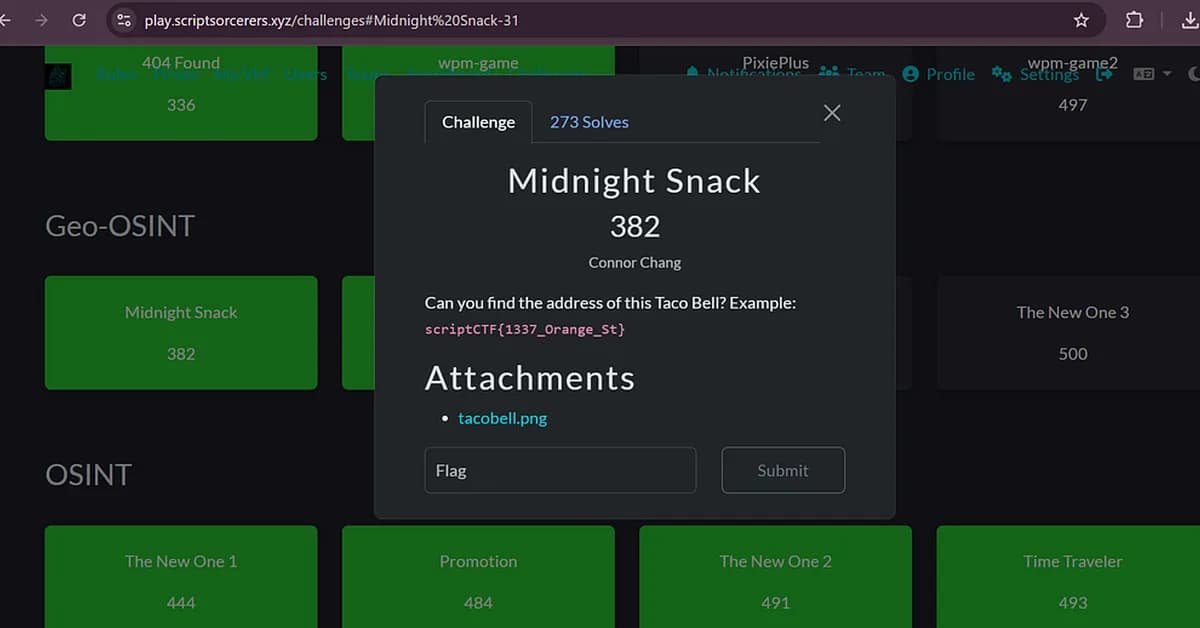Click the browser forward arrow
Image resolution: width=1200 pixels, height=628 pixels.
pos(41,20)
